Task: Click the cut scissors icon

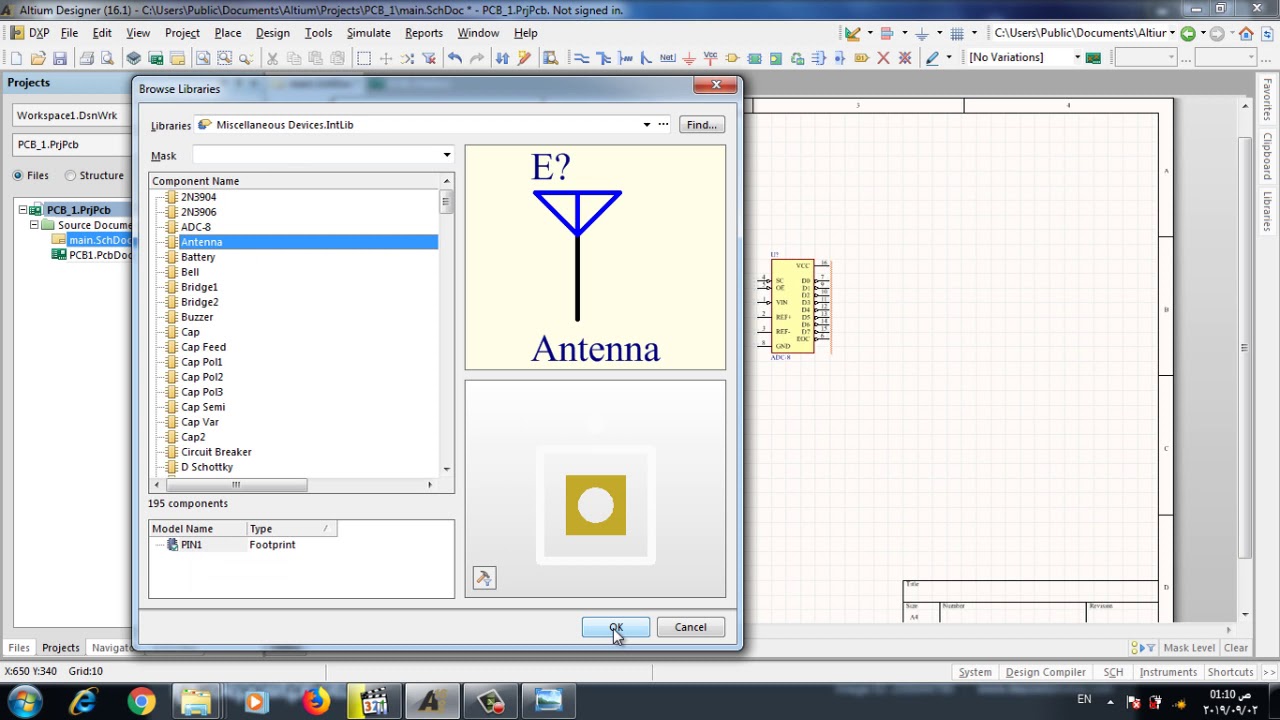Action: click(x=272, y=58)
